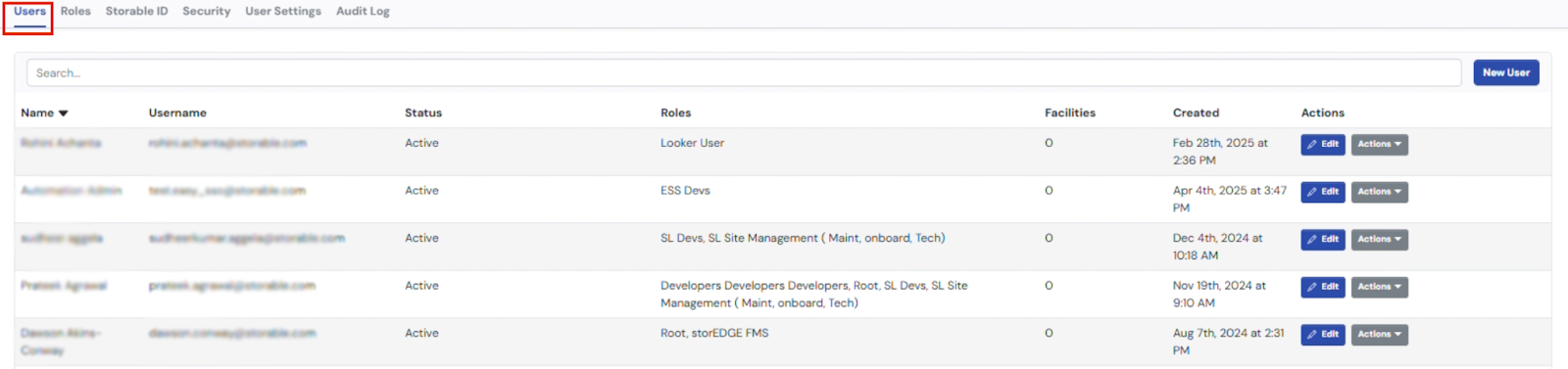1568x369 pixels.
Task: Select 'Root, storEDGE FMS' role text
Action: click(714, 334)
